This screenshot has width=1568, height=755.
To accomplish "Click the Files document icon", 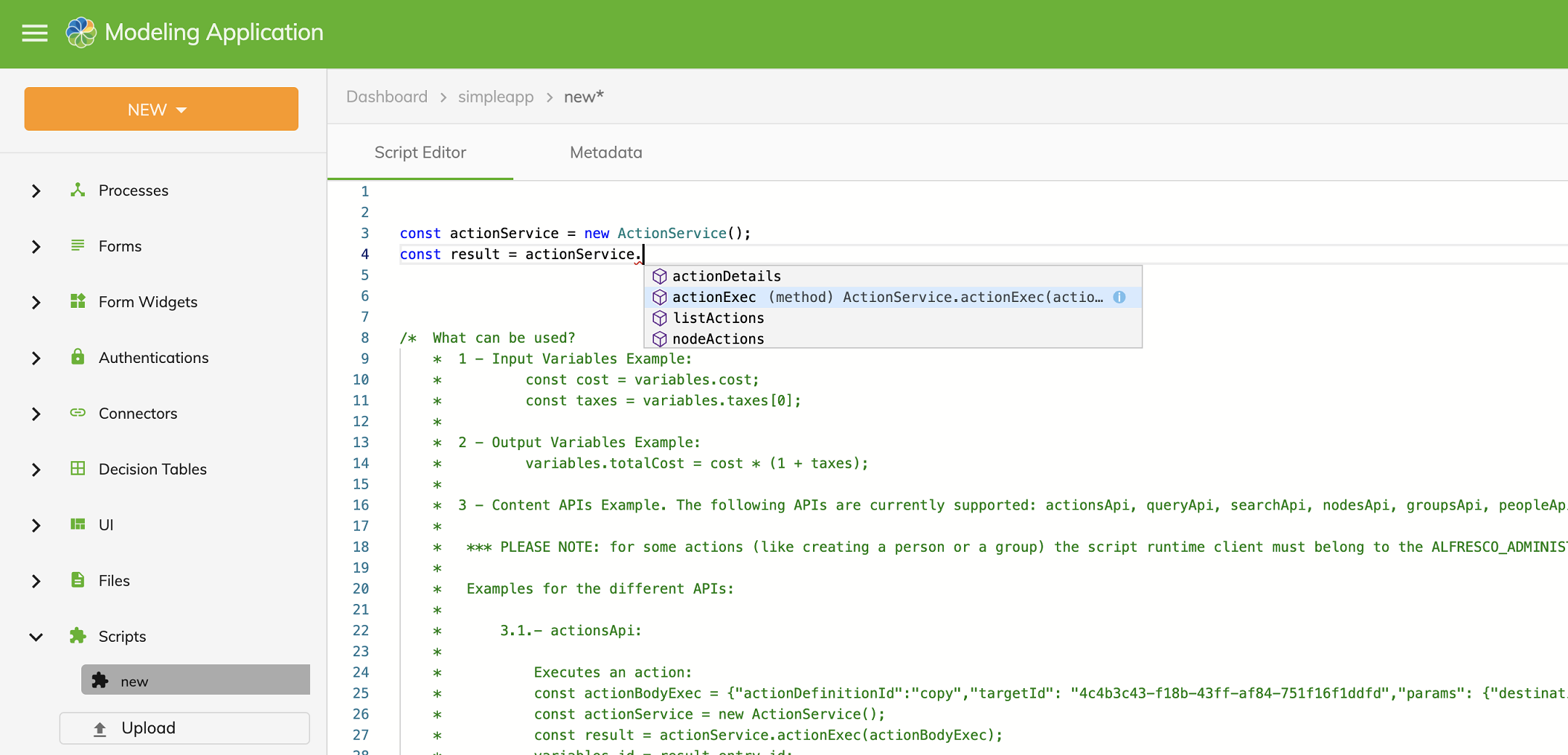I will pyautogui.click(x=78, y=580).
